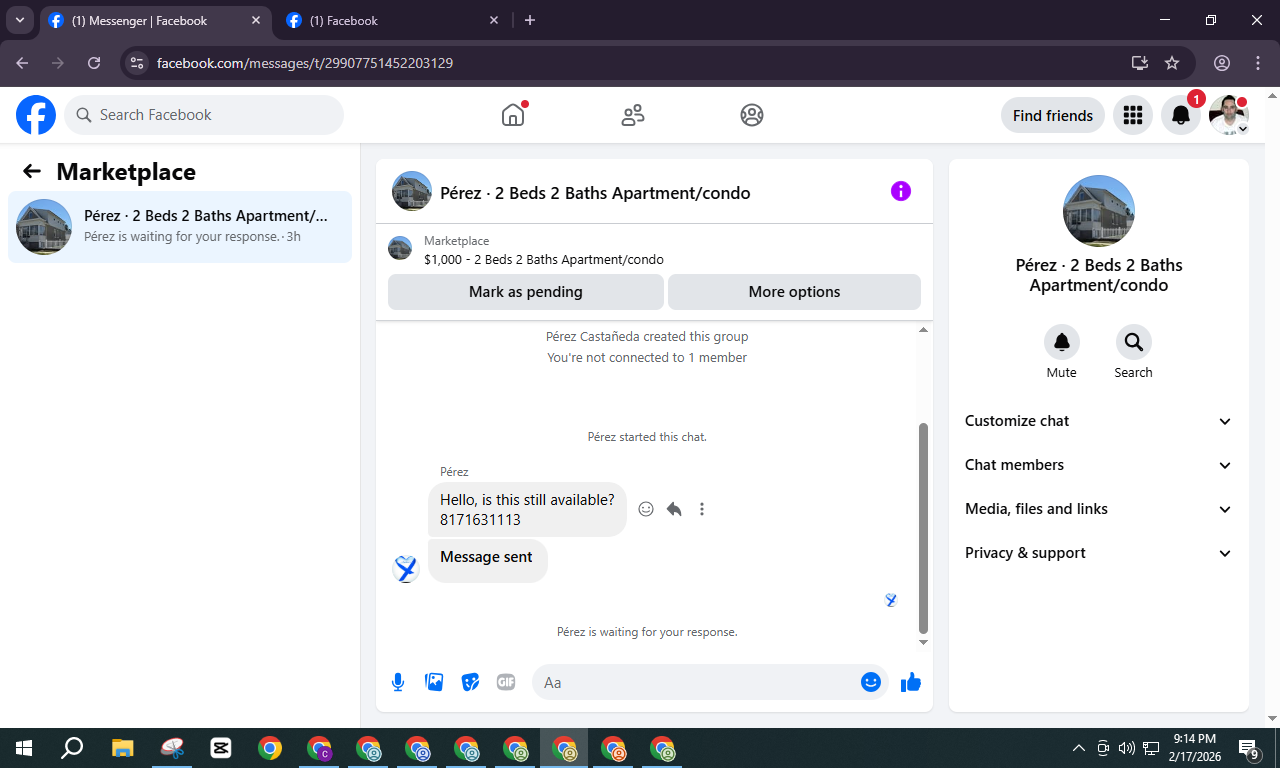Open Chrome profile icon
Screen dimensions: 1280x768
click(x=1222, y=63)
